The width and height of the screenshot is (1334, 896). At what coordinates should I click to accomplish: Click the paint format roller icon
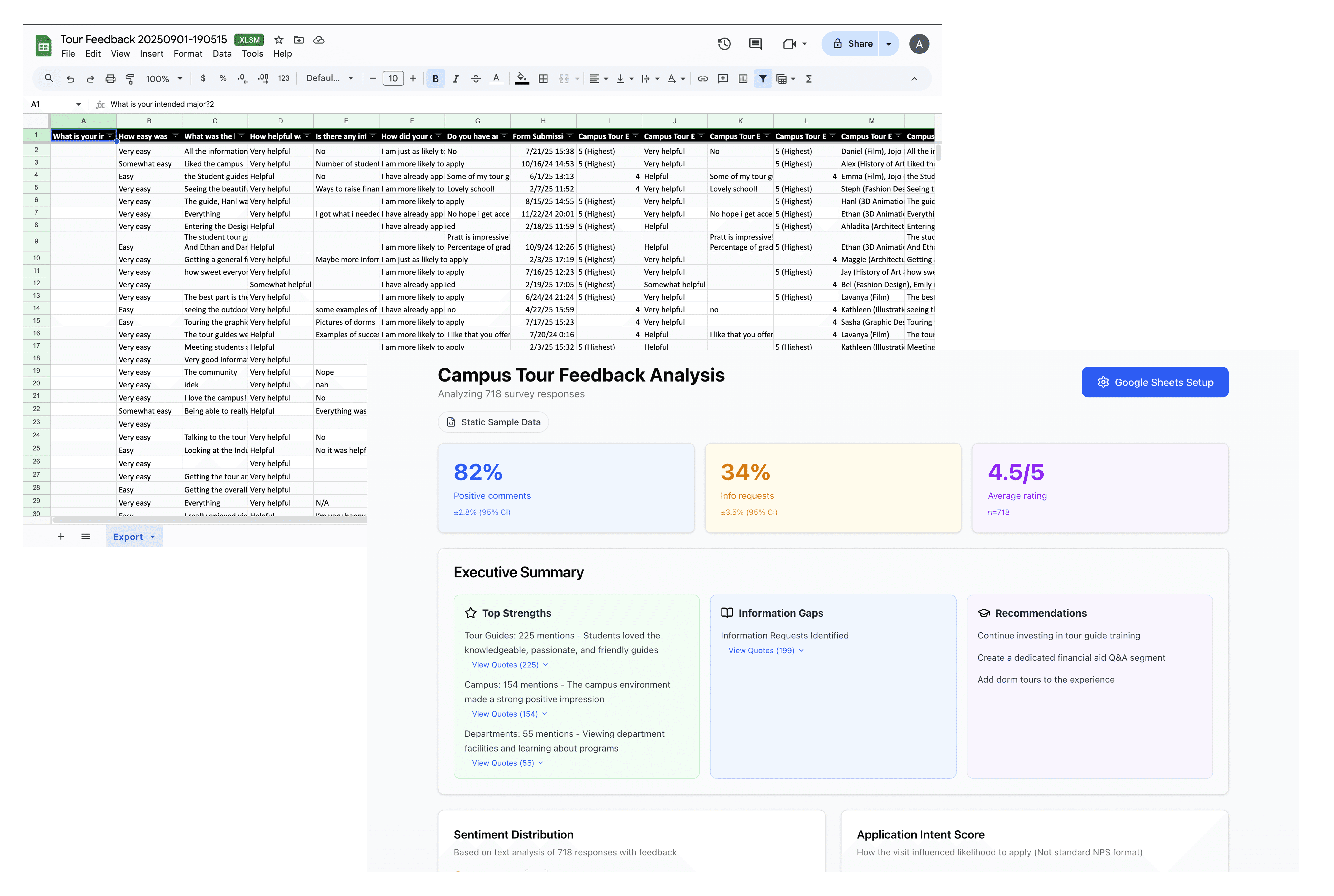click(x=130, y=79)
